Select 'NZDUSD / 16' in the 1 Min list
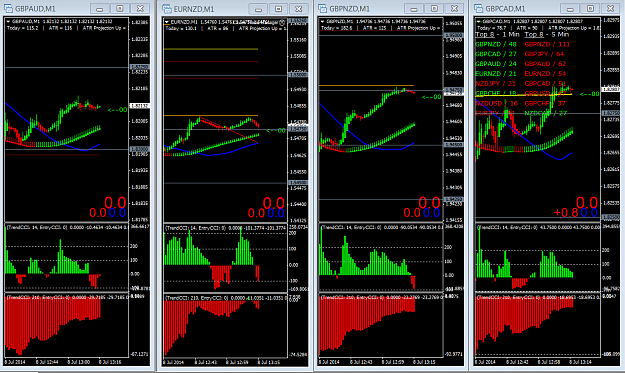625x373 pixels. point(497,103)
